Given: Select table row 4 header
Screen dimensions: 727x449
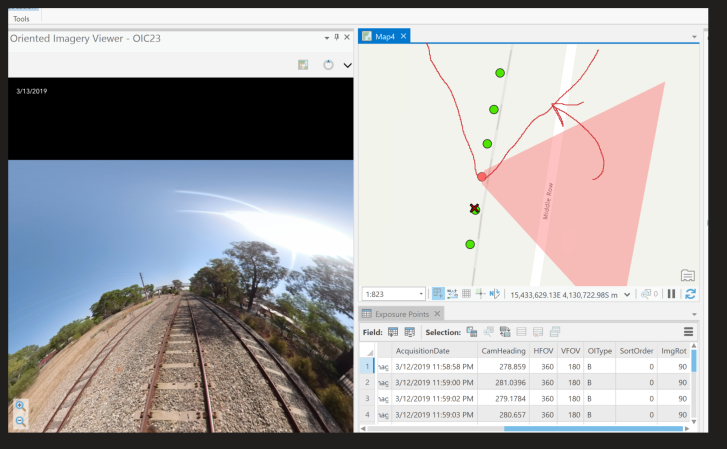Looking at the screenshot, I should [367, 414].
